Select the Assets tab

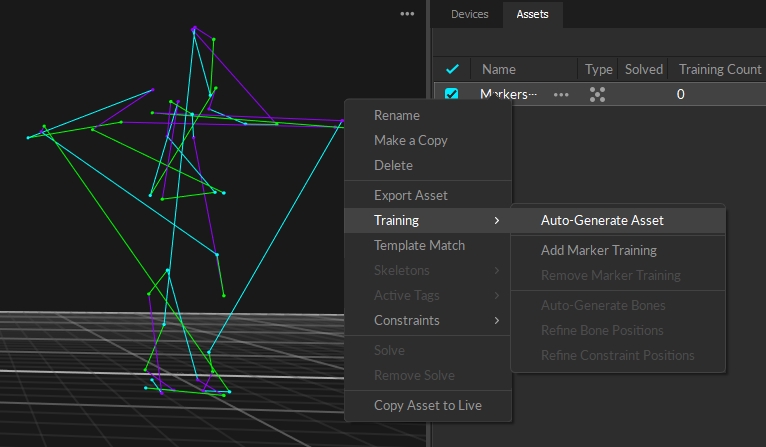[532, 14]
